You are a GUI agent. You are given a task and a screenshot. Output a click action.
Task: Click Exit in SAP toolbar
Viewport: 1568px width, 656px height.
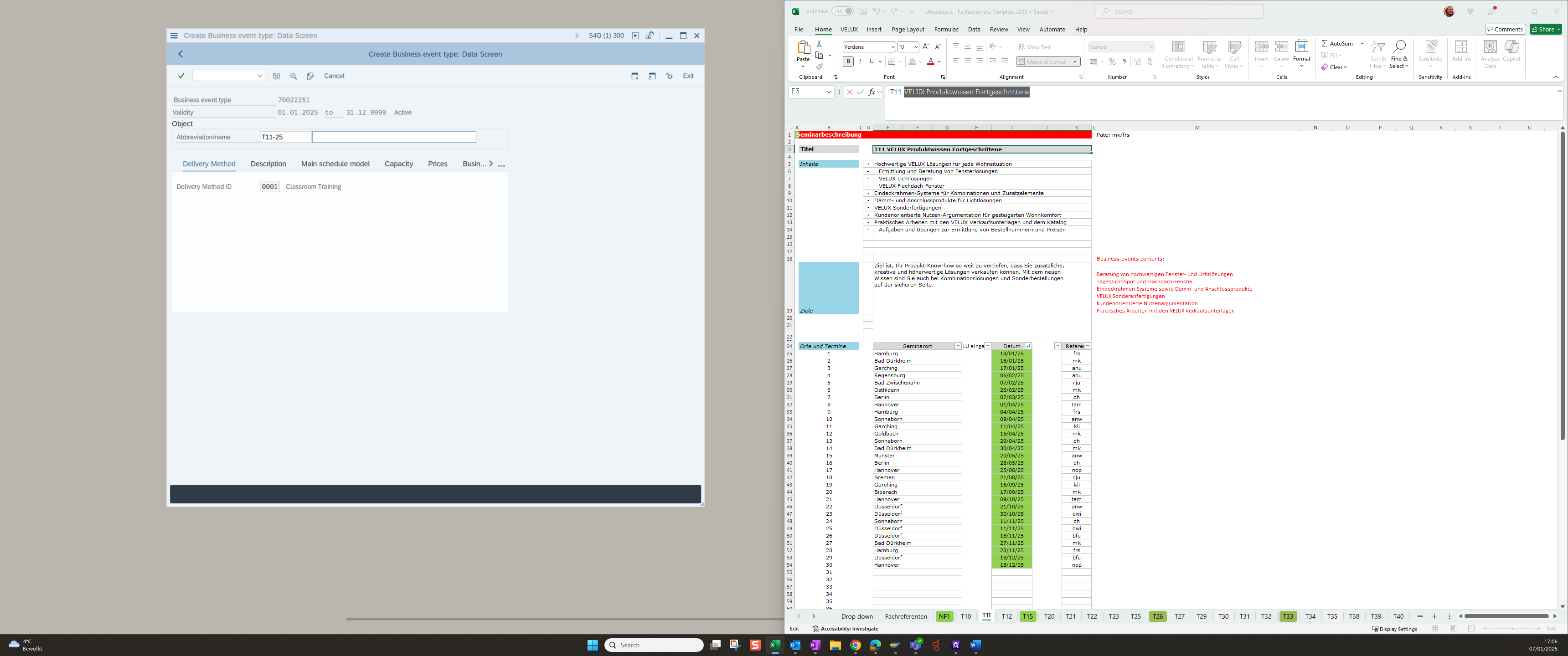pos(688,76)
